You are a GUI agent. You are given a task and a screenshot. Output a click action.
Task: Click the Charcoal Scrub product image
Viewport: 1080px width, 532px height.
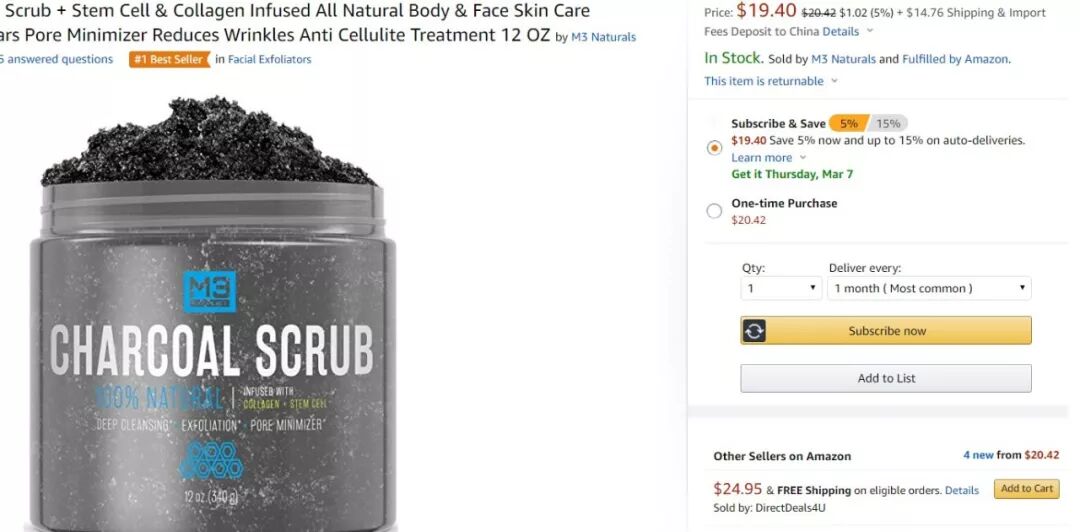(209, 314)
